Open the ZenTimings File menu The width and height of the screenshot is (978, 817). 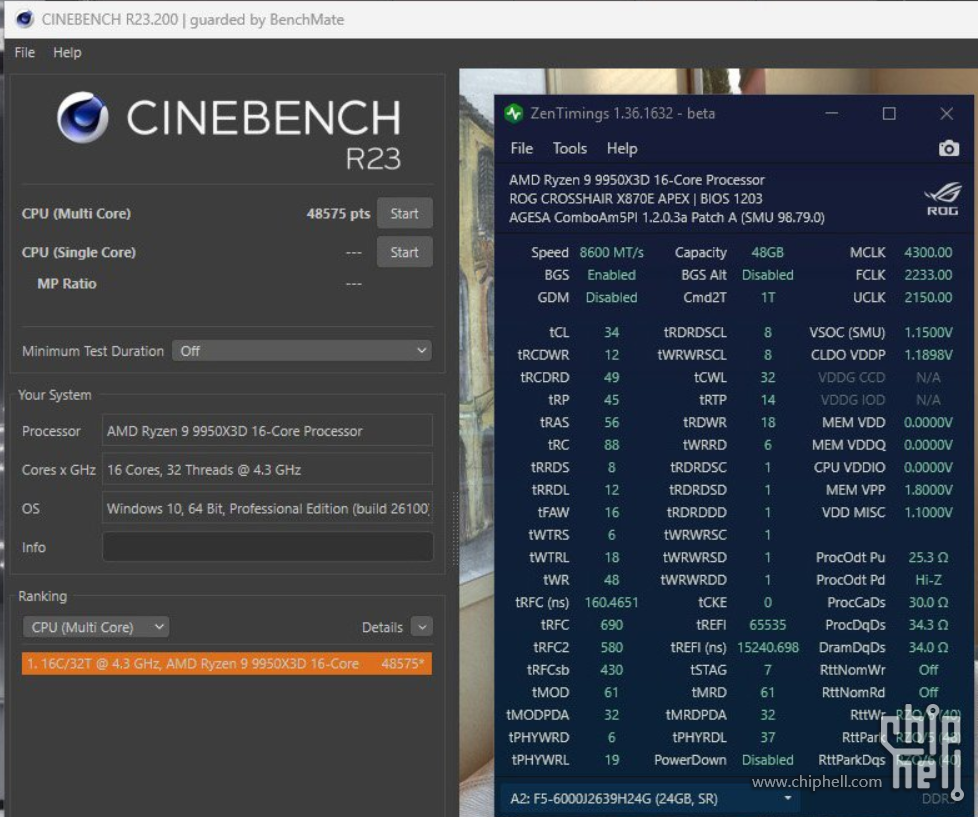coord(521,148)
